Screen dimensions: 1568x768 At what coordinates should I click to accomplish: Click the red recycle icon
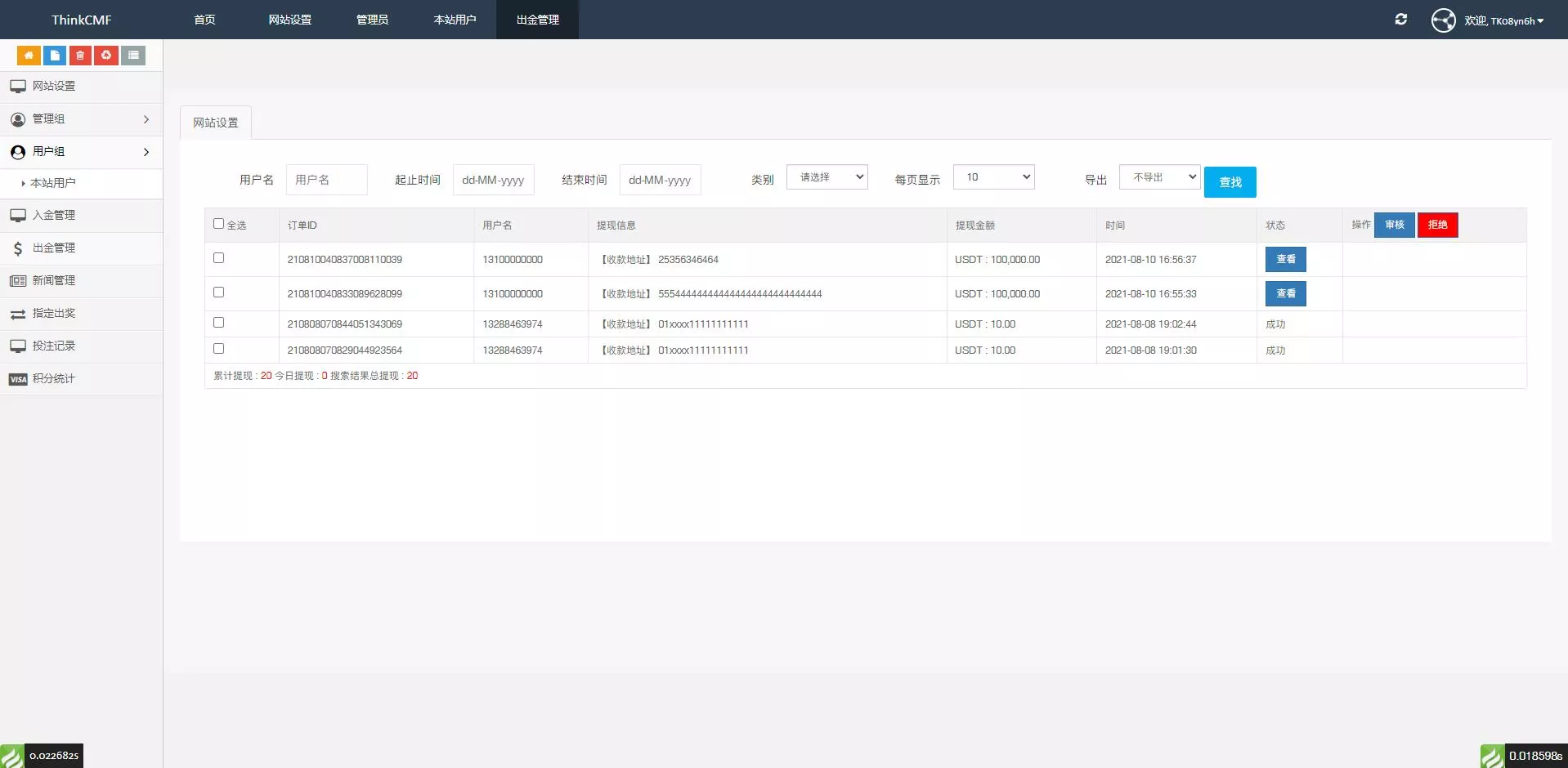106,56
